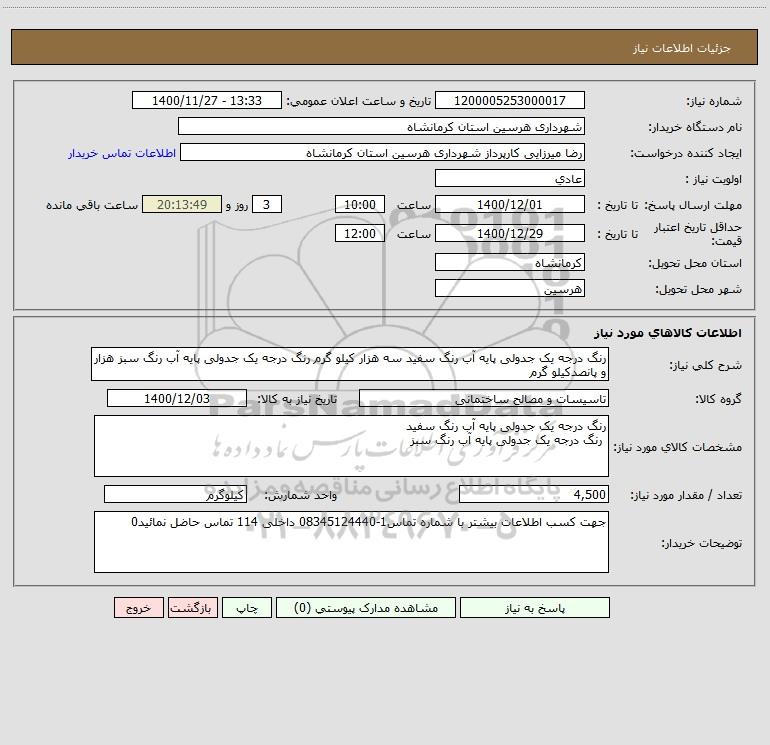Click the price validity date 1400/12/29

(x=510, y=233)
